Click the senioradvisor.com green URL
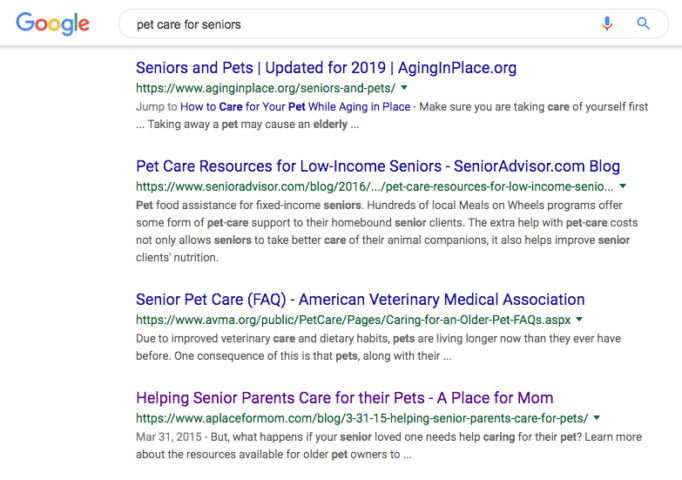The height and width of the screenshot is (480, 682). (x=375, y=187)
